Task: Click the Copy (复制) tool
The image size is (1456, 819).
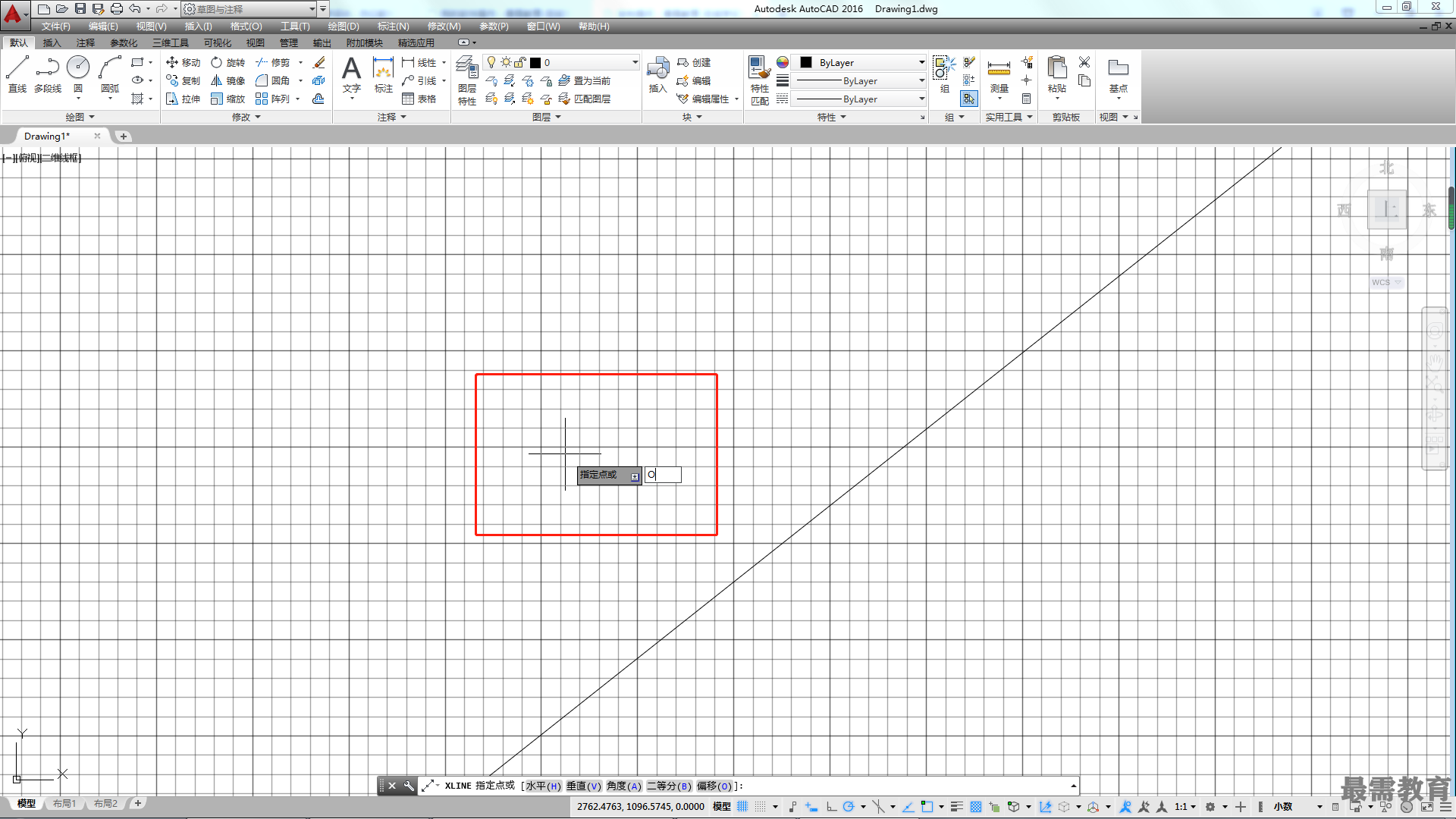Action: point(183,80)
